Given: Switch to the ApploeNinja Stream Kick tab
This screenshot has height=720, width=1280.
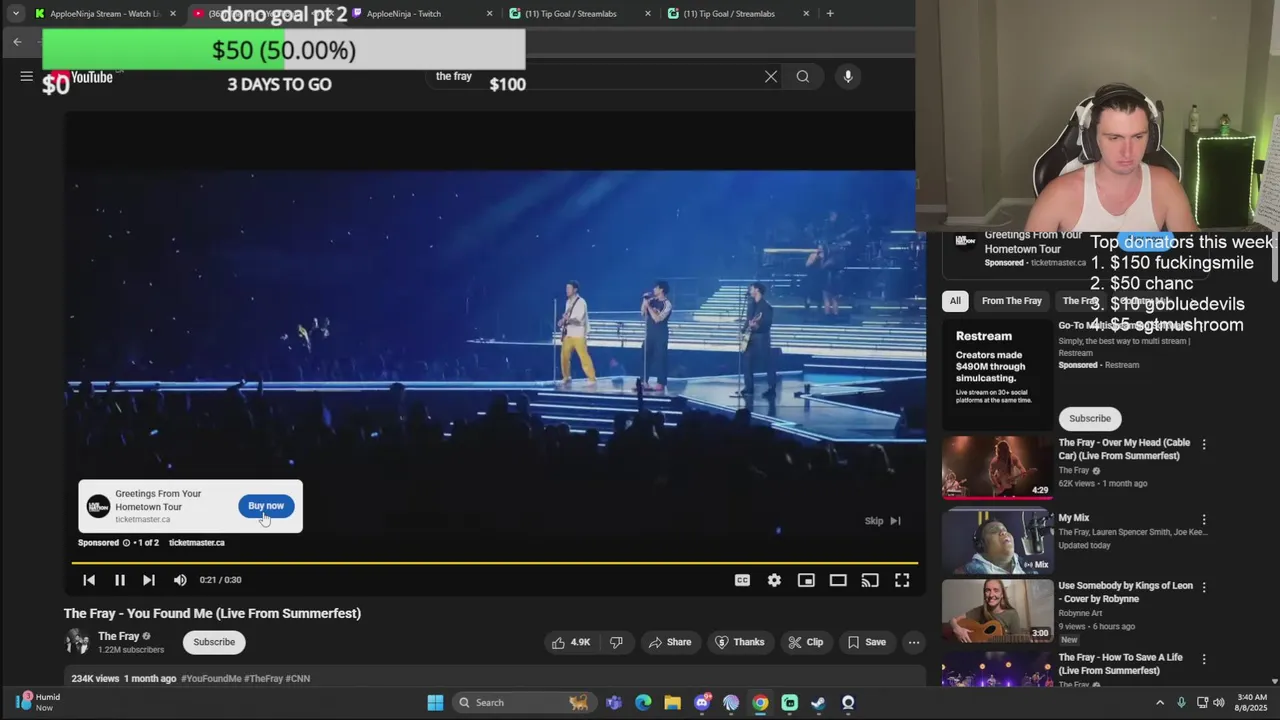Looking at the screenshot, I should tap(105, 14).
